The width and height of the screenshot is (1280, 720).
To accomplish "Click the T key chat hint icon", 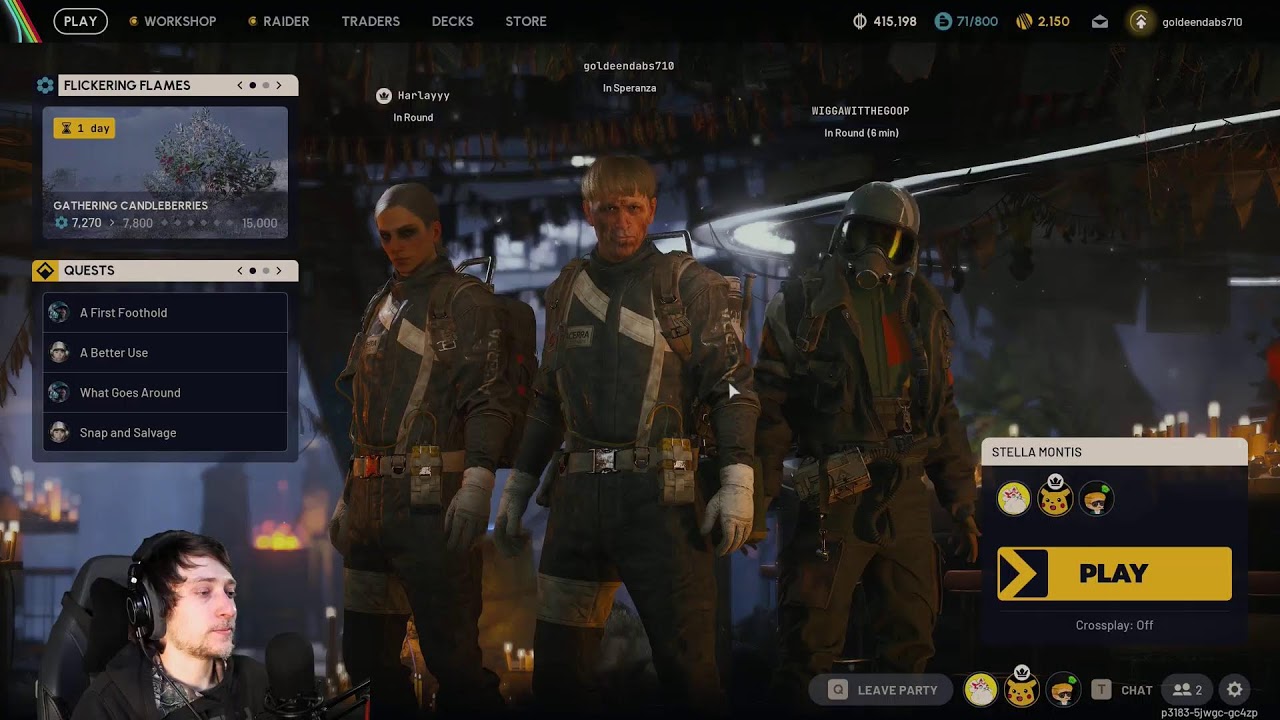I will coord(1101,690).
